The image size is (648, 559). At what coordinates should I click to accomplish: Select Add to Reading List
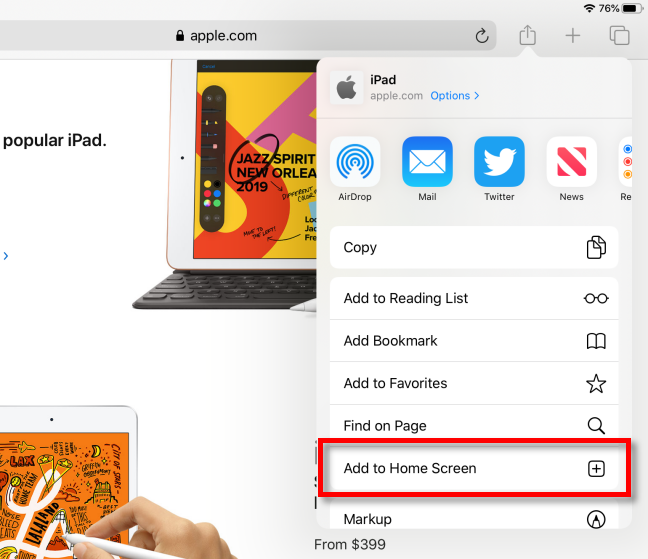click(474, 298)
